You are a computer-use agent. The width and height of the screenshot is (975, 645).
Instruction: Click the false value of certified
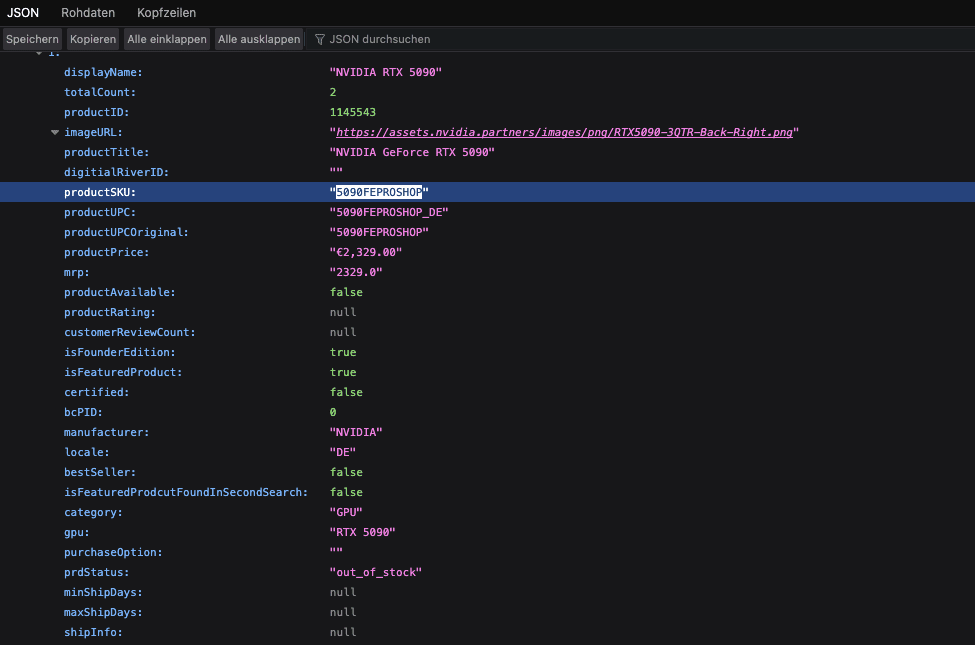pyautogui.click(x=346, y=392)
